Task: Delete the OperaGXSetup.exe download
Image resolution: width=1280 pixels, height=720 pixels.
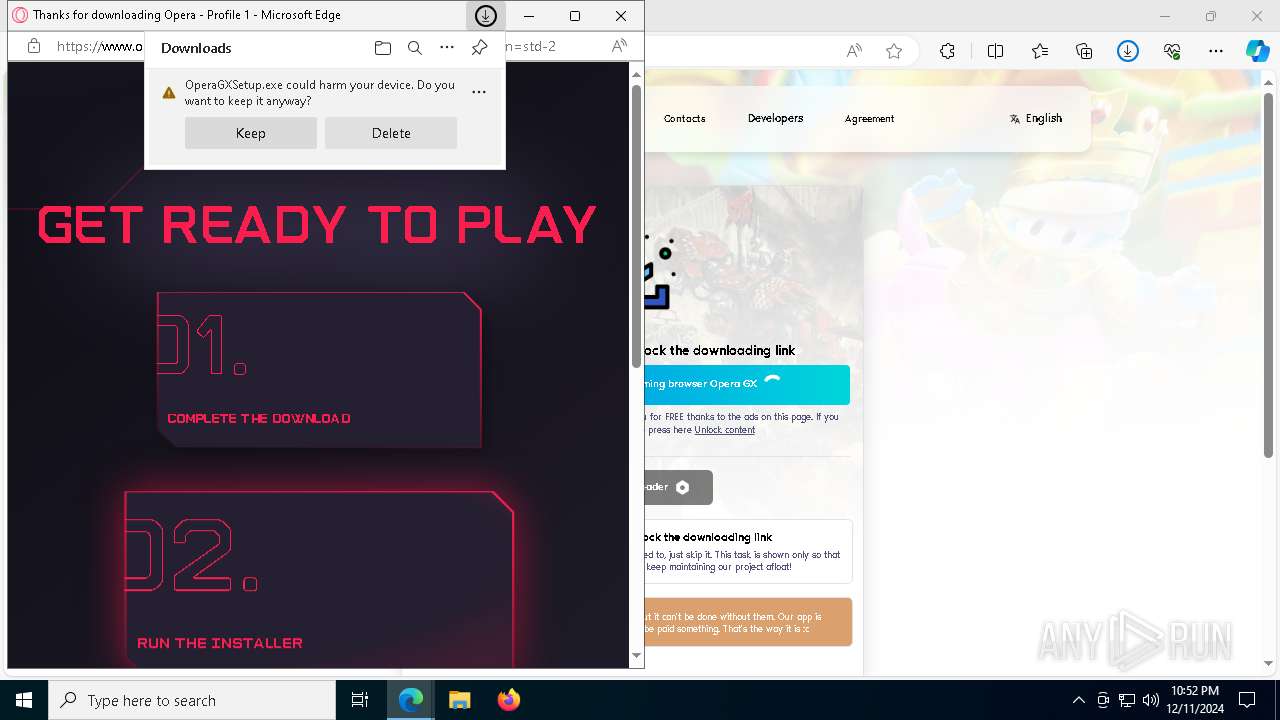Action: pos(391,133)
